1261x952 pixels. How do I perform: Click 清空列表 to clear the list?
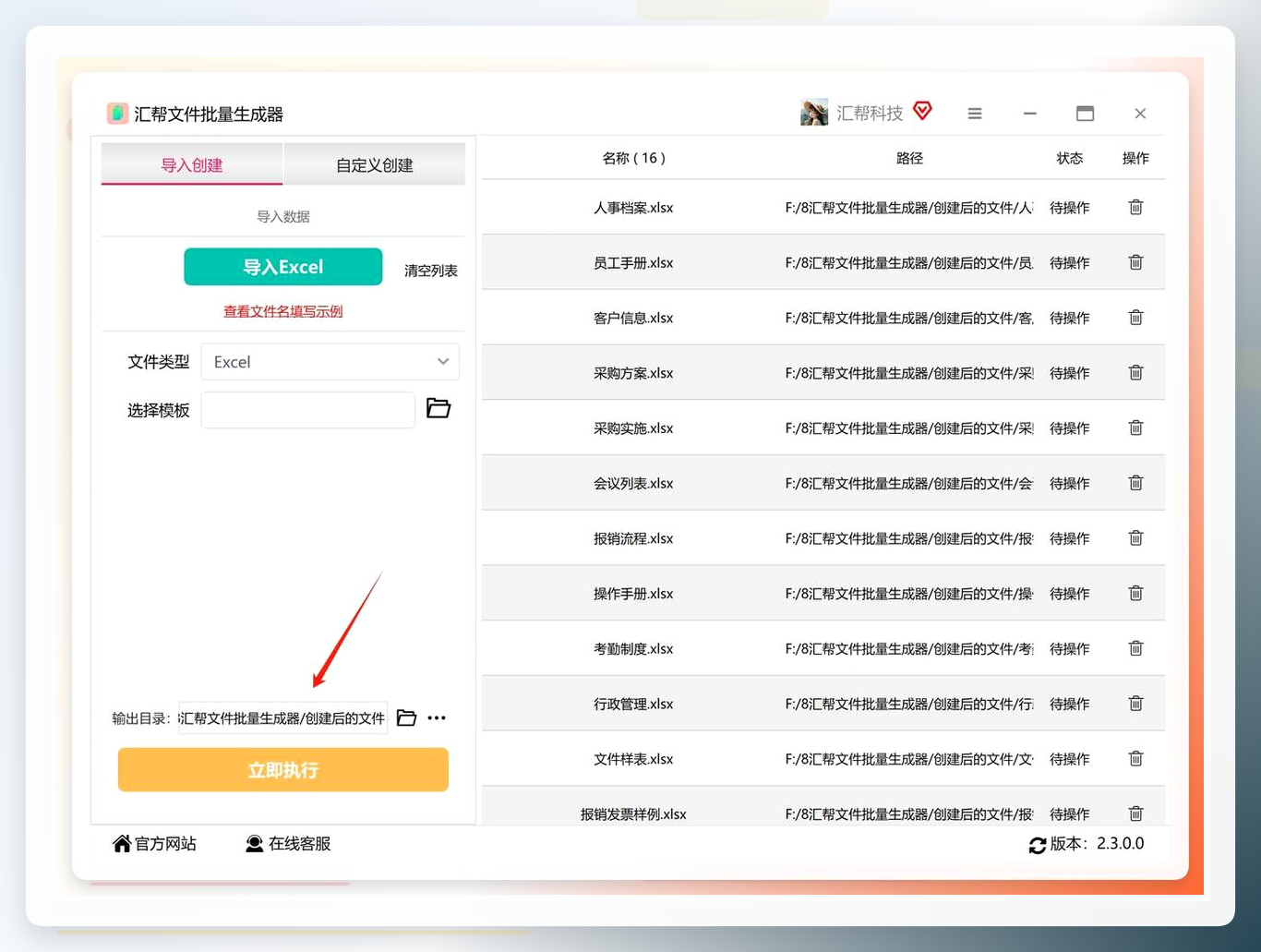431,271
